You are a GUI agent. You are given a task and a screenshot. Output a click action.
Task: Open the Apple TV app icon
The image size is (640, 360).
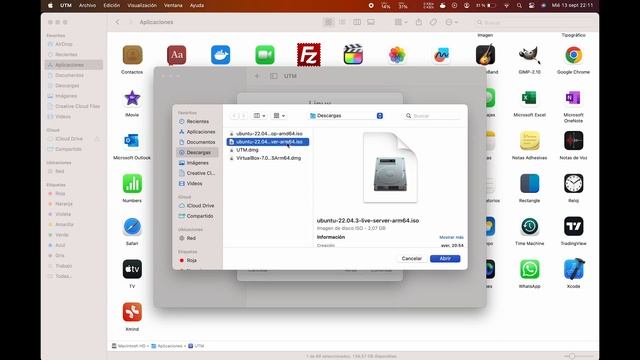(132, 269)
